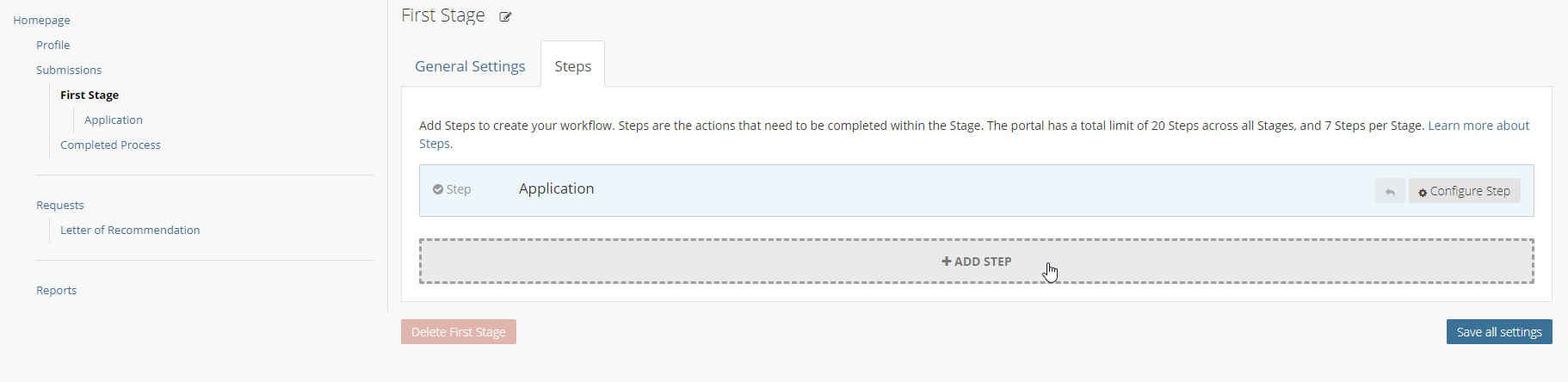Image resolution: width=1568 pixels, height=382 pixels.
Task: Click Save all settings button
Action: [x=1499, y=332]
